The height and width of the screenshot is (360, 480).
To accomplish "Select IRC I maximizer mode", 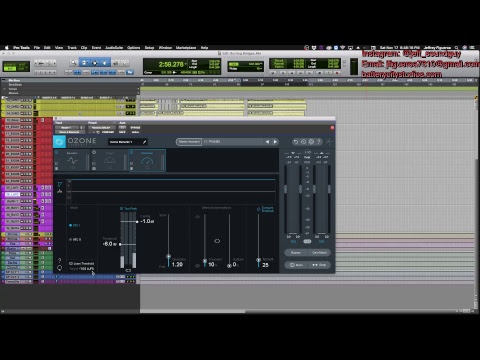I will [74, 226].
